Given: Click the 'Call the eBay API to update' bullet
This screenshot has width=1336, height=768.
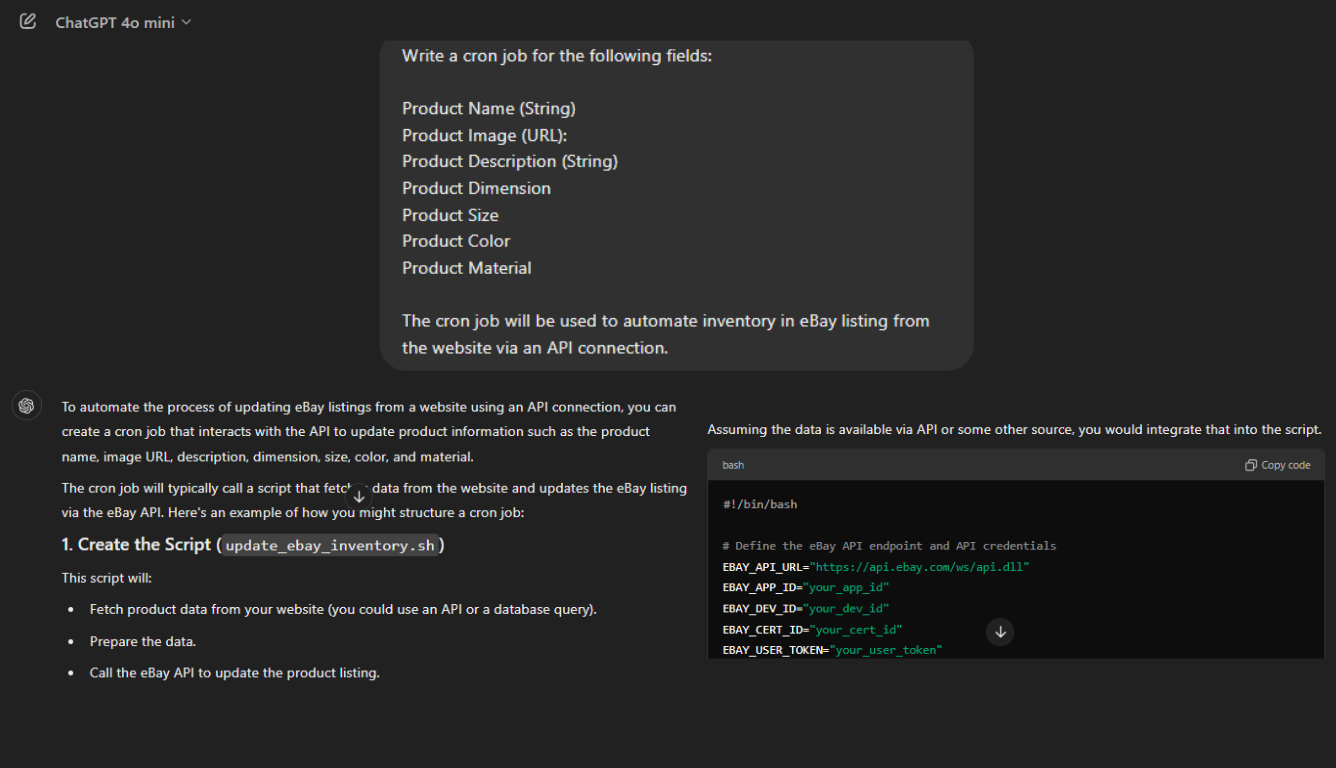Looking at the screenshot, I should point(234,673).
